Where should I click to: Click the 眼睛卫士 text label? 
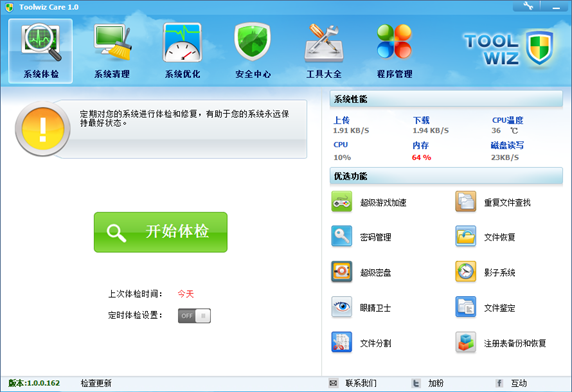pos(376,308)
